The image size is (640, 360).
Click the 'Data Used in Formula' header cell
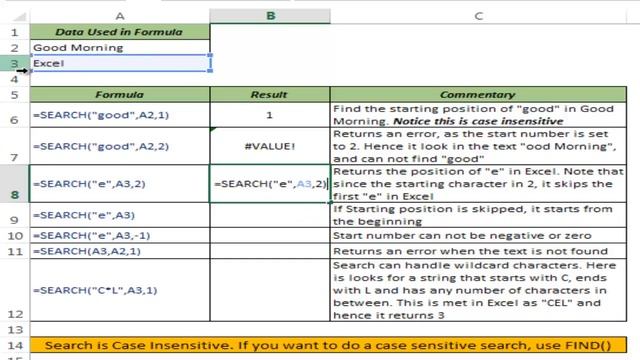120,32
